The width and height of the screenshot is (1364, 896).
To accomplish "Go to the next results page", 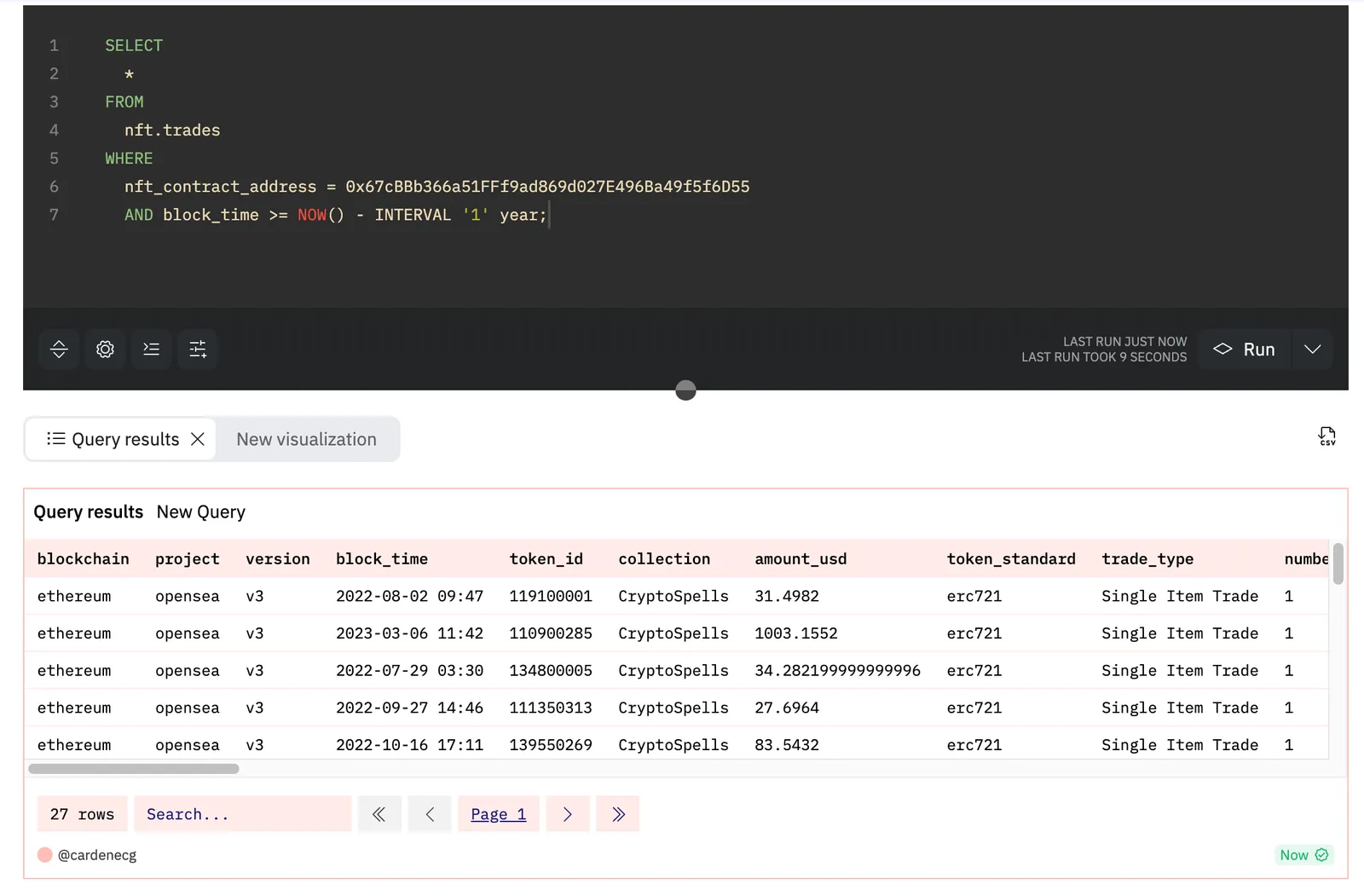I will (x=568, y=814).
